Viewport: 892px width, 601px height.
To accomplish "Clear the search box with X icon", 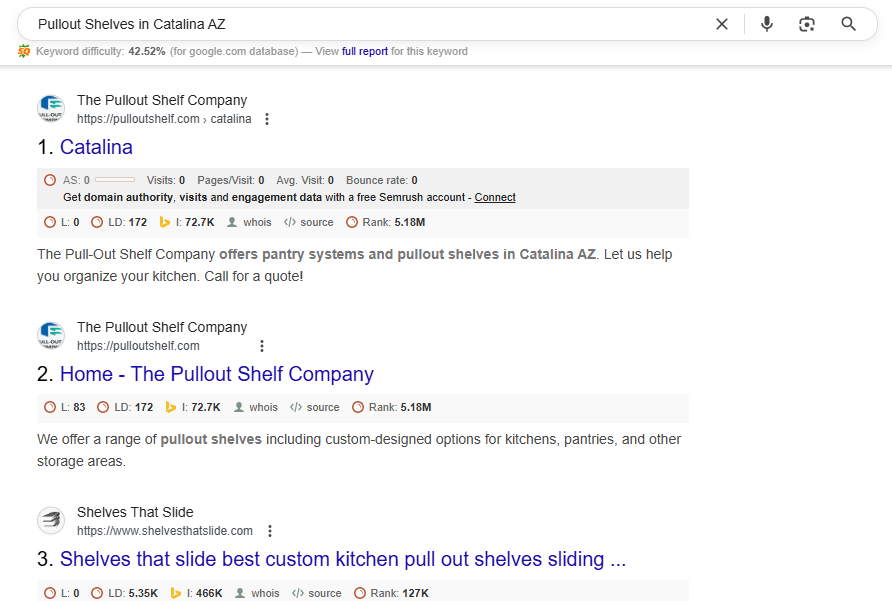I will (x=722, y=24).
